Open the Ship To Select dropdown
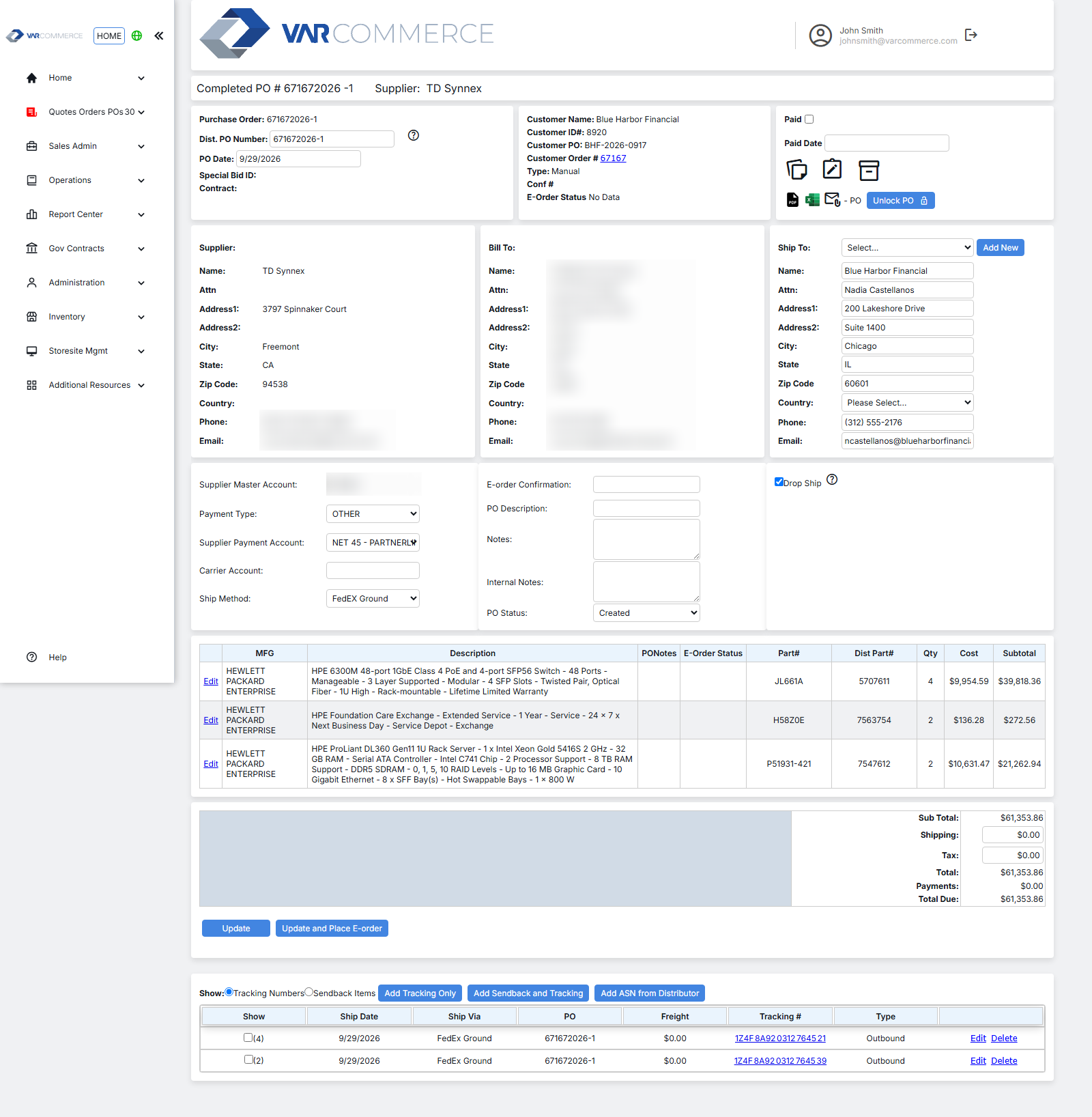 click(907, 248)
